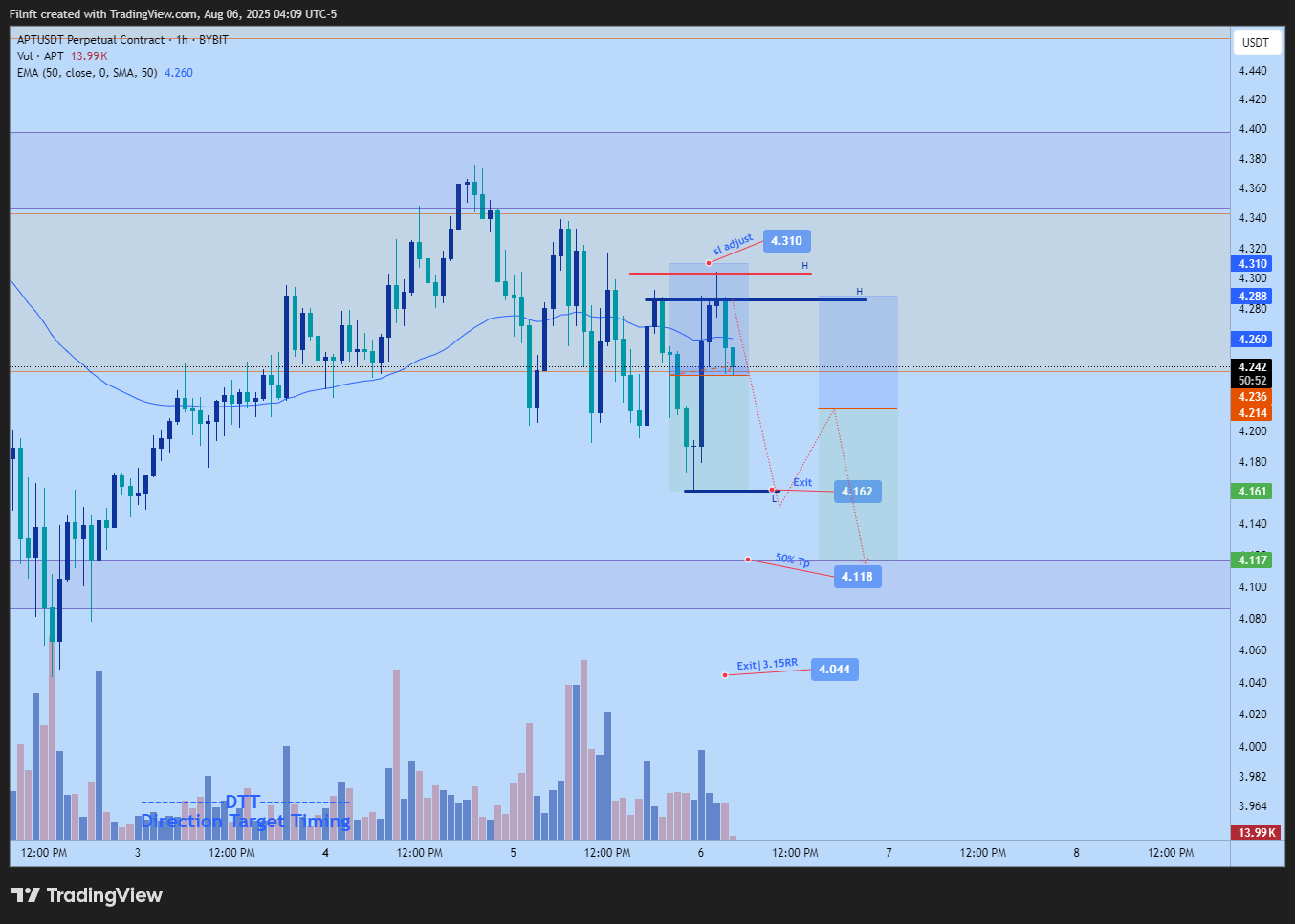
Task: Select the 4.310 callout label on chart
Action: 787,241
